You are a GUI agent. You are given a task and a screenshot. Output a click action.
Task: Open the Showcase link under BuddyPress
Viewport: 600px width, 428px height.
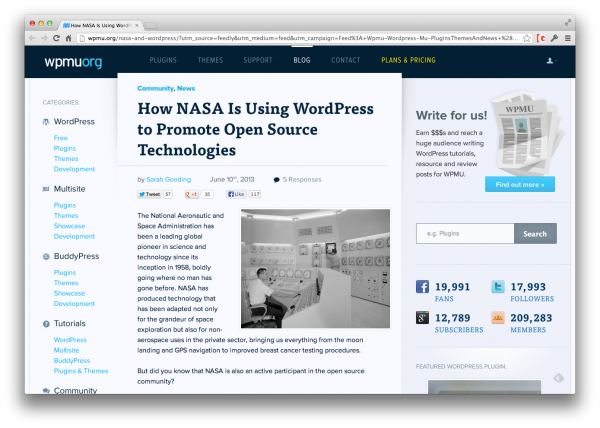(69, 293)
